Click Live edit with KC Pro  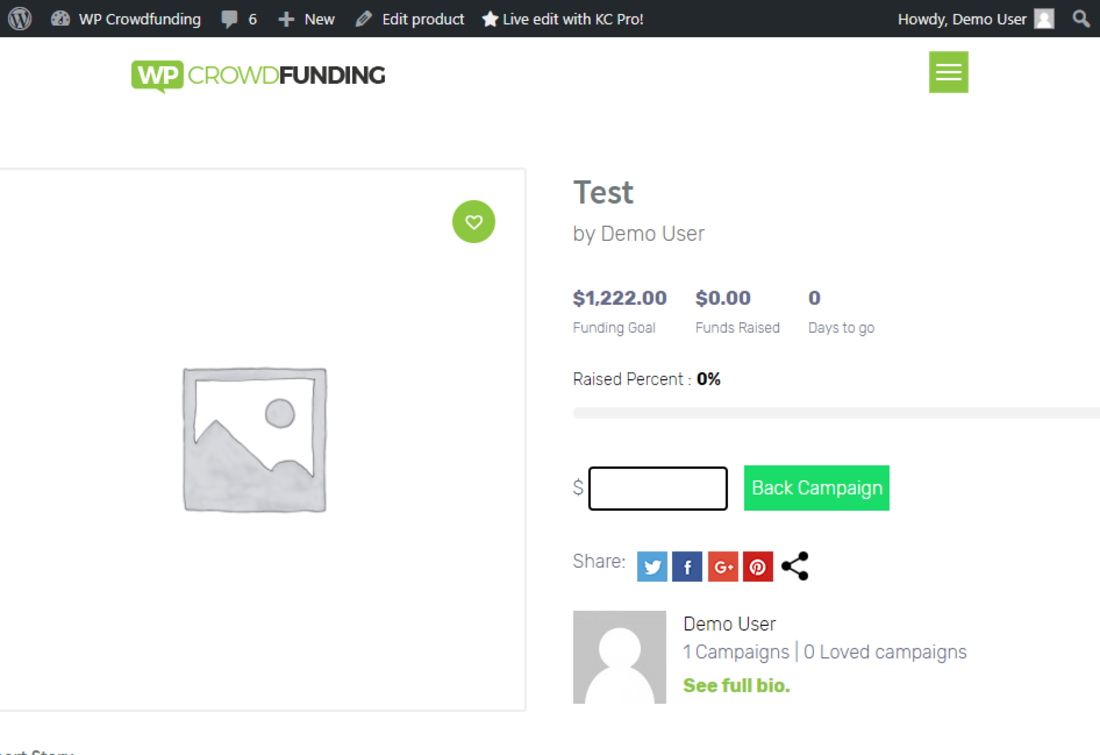coord(563,19)
